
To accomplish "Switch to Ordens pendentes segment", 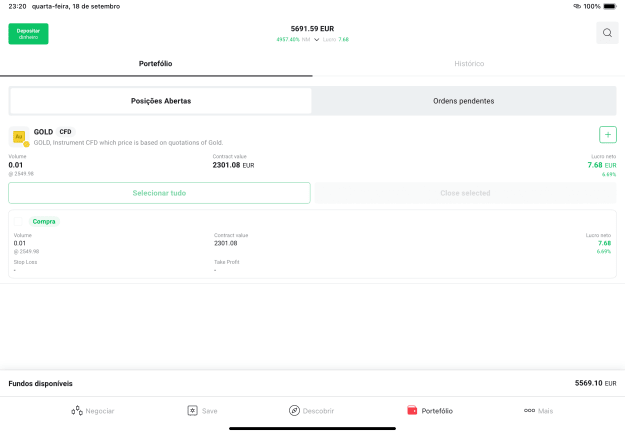I will (464, 101).
